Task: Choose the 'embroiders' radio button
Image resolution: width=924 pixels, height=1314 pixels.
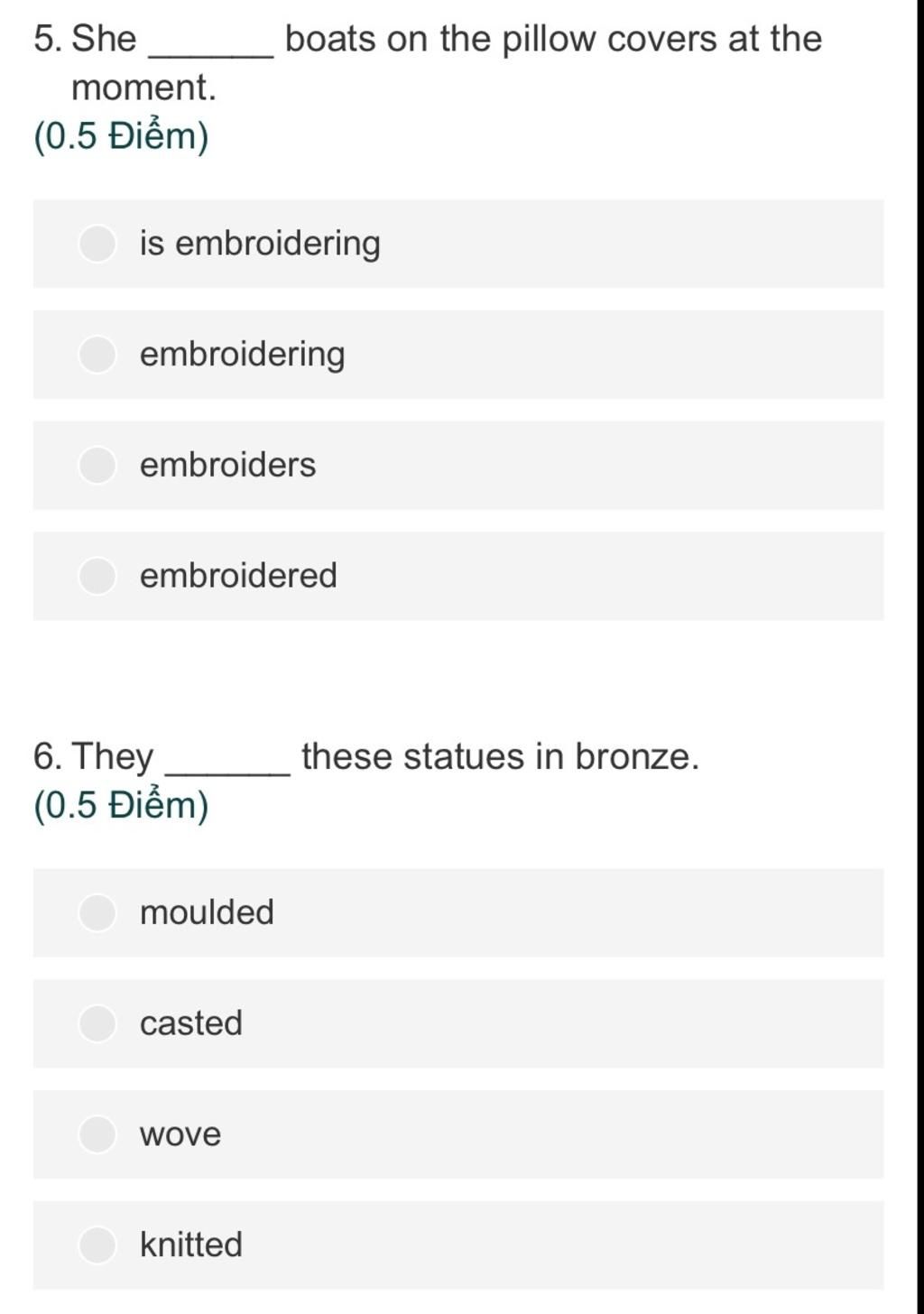Action: click(x=97, y=465)
